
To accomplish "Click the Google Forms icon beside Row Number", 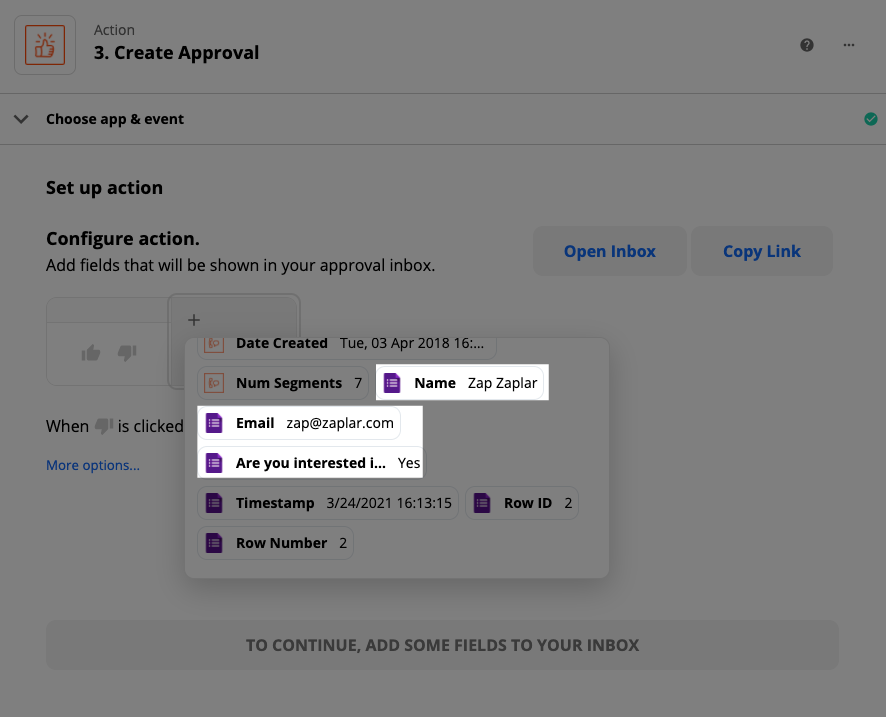I will tap(214, 543).
